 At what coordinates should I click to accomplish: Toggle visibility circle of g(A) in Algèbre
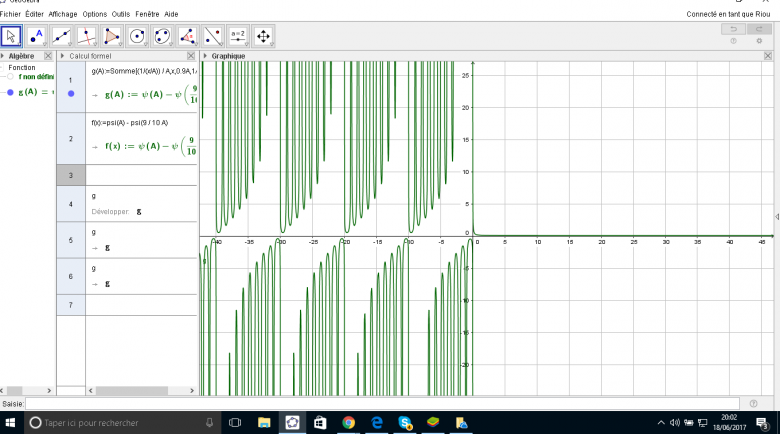click(10, 92)
